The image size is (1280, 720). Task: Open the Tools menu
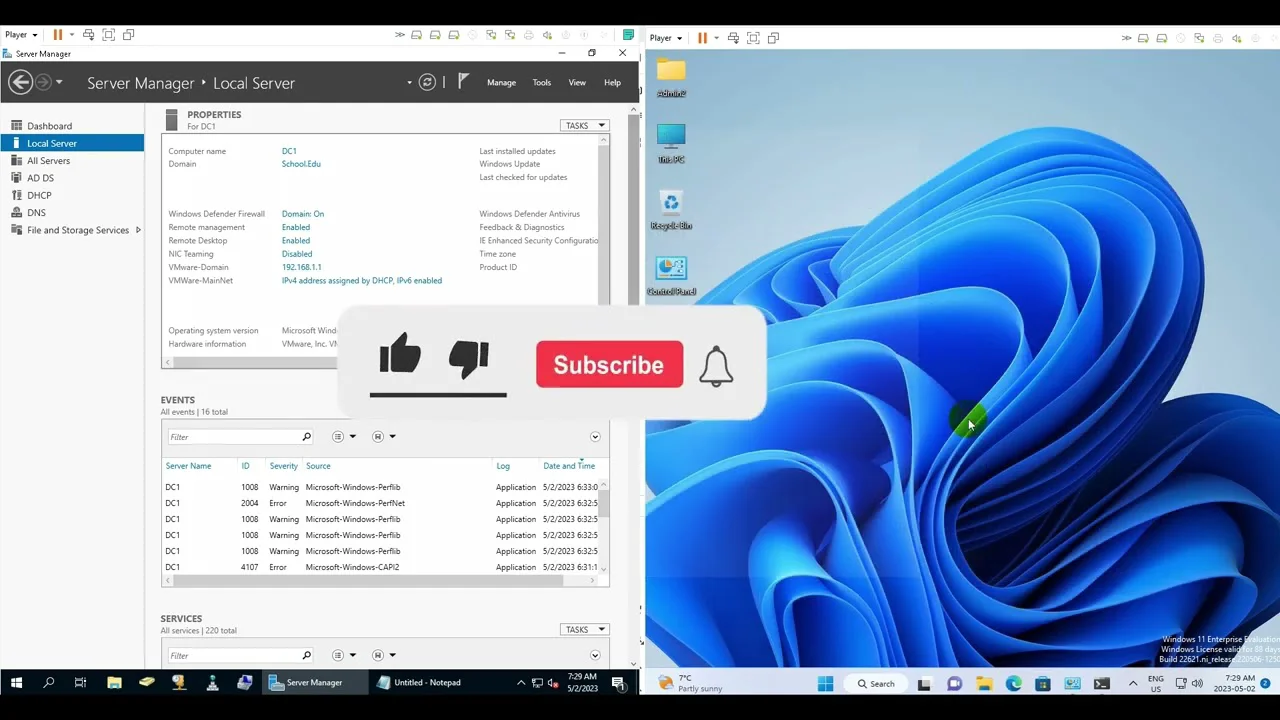pos(541,83)
